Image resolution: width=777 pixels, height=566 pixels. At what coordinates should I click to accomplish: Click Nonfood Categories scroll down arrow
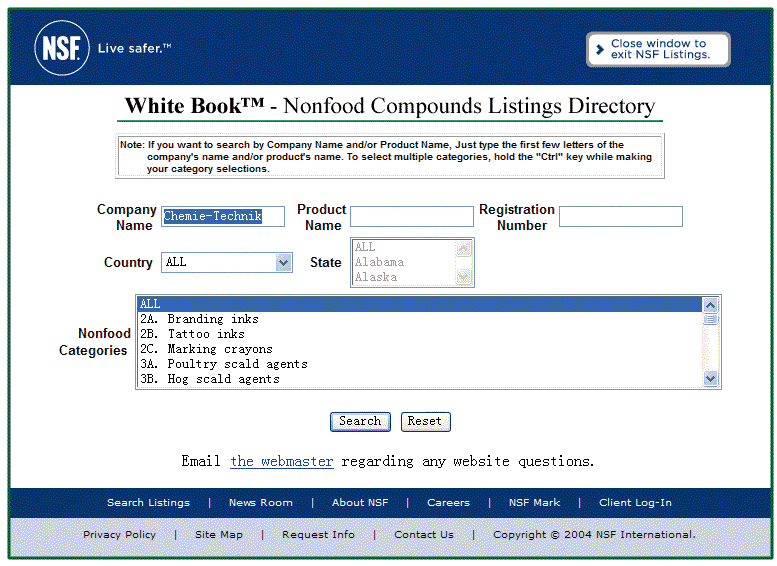tap(711, 379)
